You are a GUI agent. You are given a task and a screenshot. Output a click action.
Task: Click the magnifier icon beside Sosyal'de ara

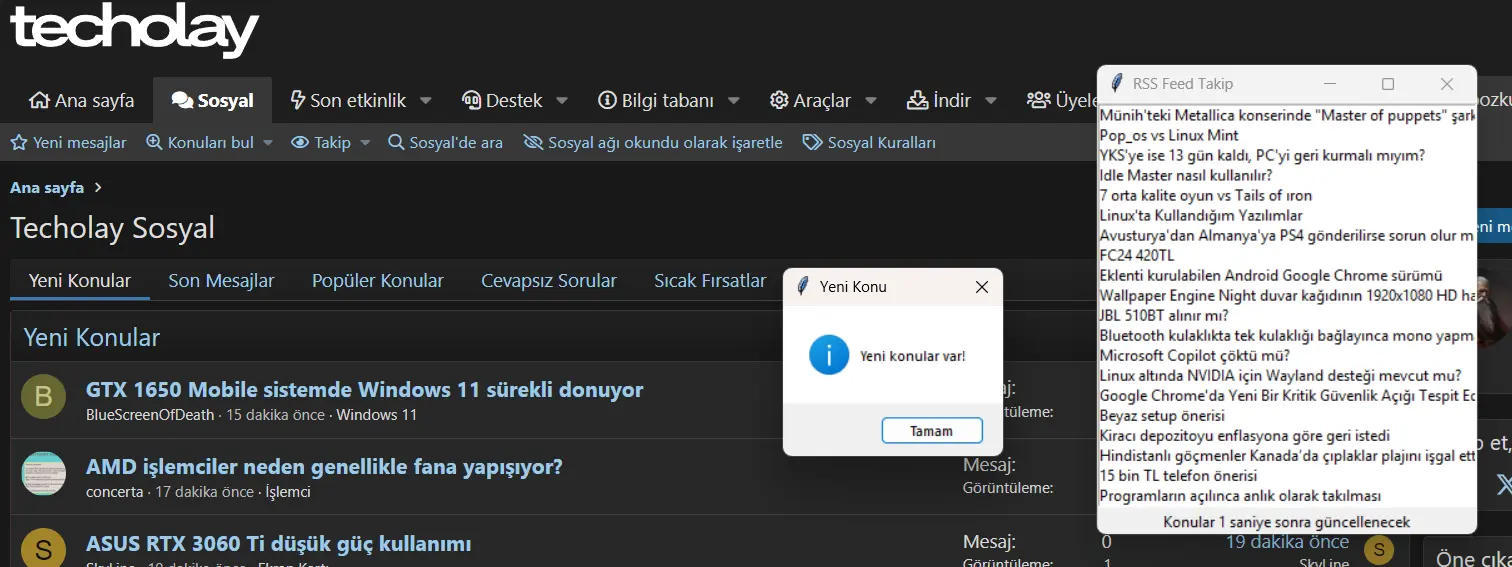click(396, 142)
